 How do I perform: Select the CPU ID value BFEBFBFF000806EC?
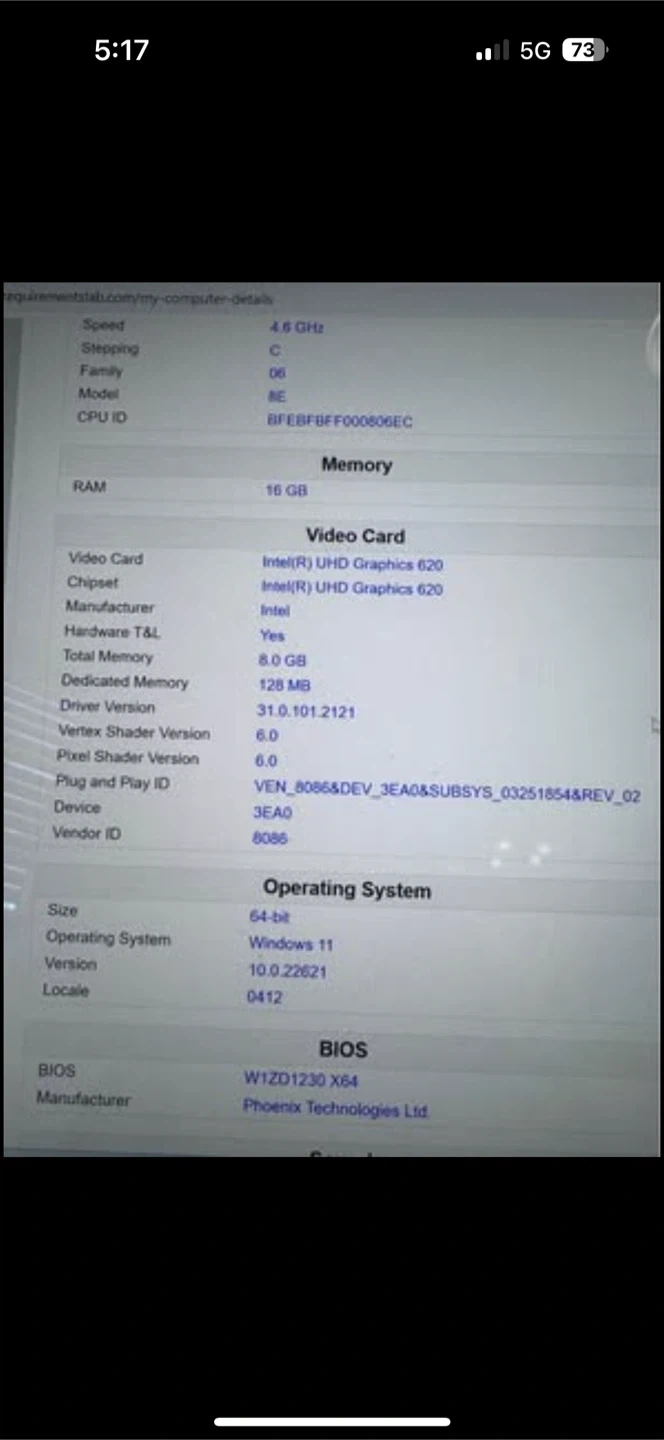(339, 421)
